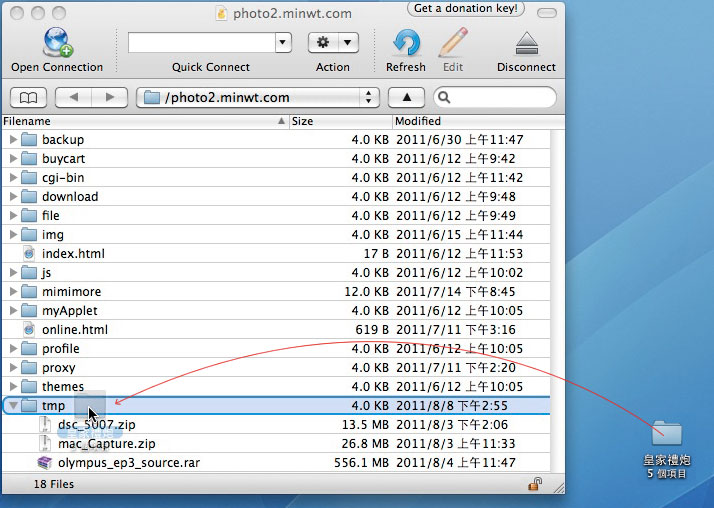Screen dimensions: 714x508
Task: Click in the Quick Connect text field
Action: pyautogui.click(x=202, y=43)
